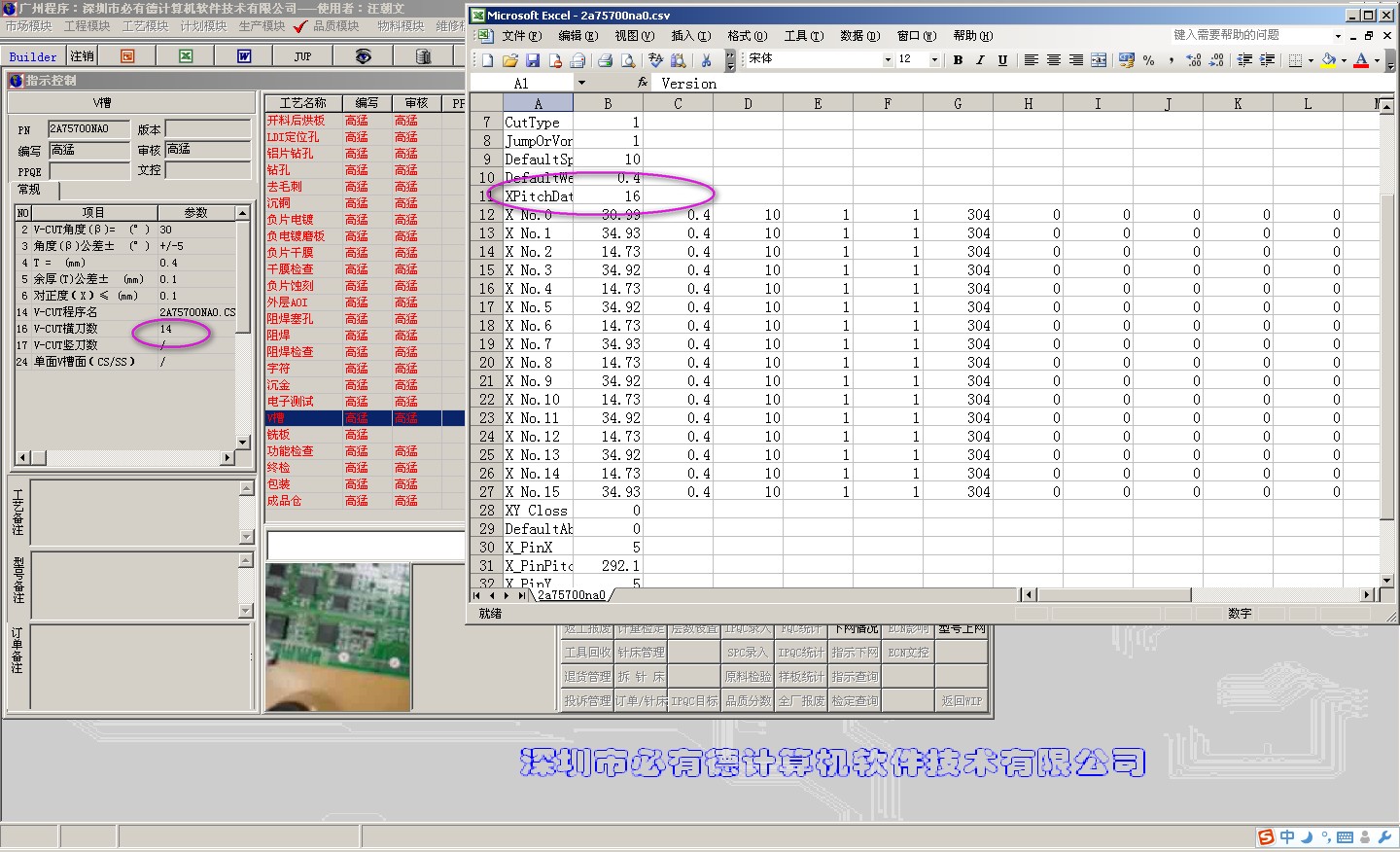Screen dimensions: 1400x852
Task: Select 2a75700na0 sheet tab
Action: [x=572, y=595]
